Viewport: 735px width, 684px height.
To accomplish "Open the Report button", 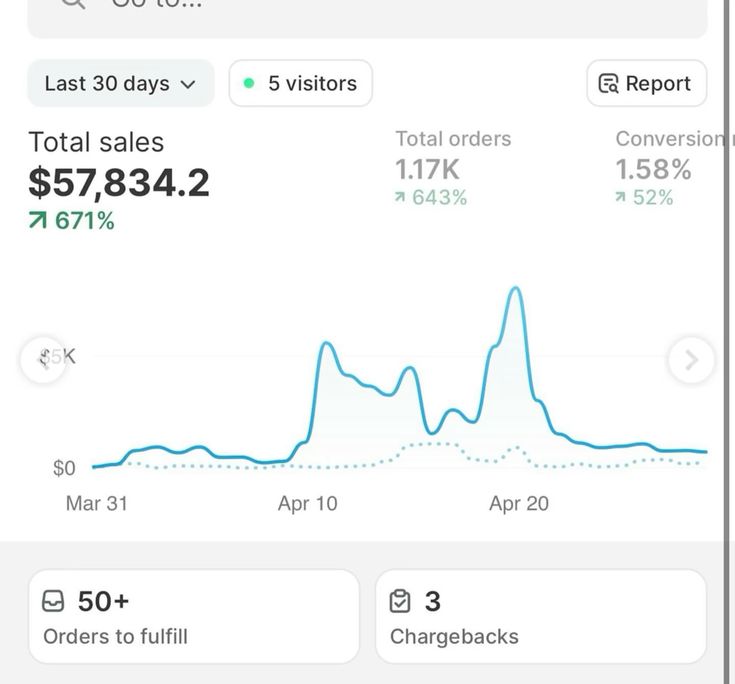I will (646, 84).
